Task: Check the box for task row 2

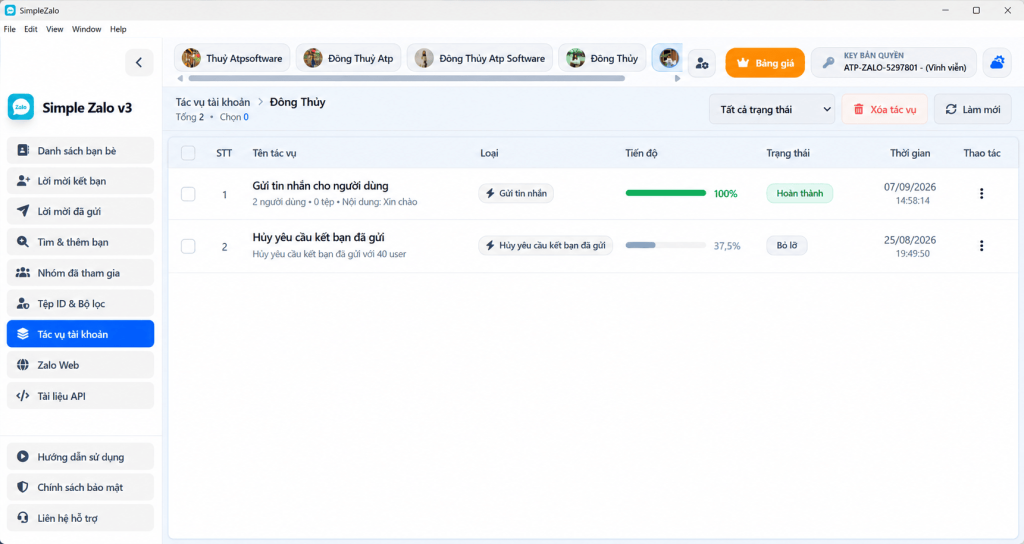Action: (x=188, y=246)
